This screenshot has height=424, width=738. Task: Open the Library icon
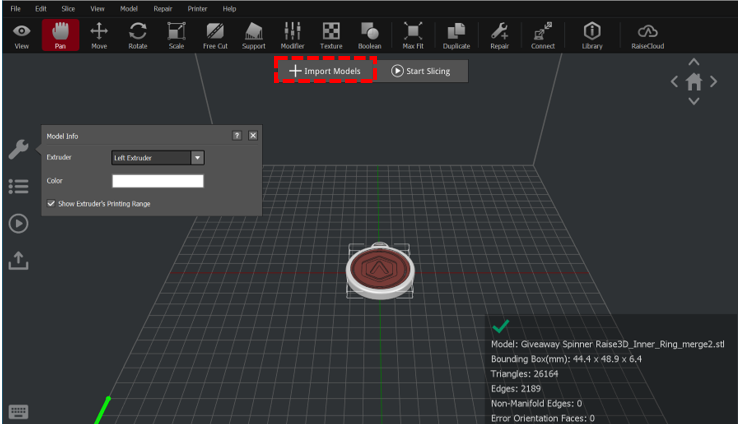tap(591, 35)
